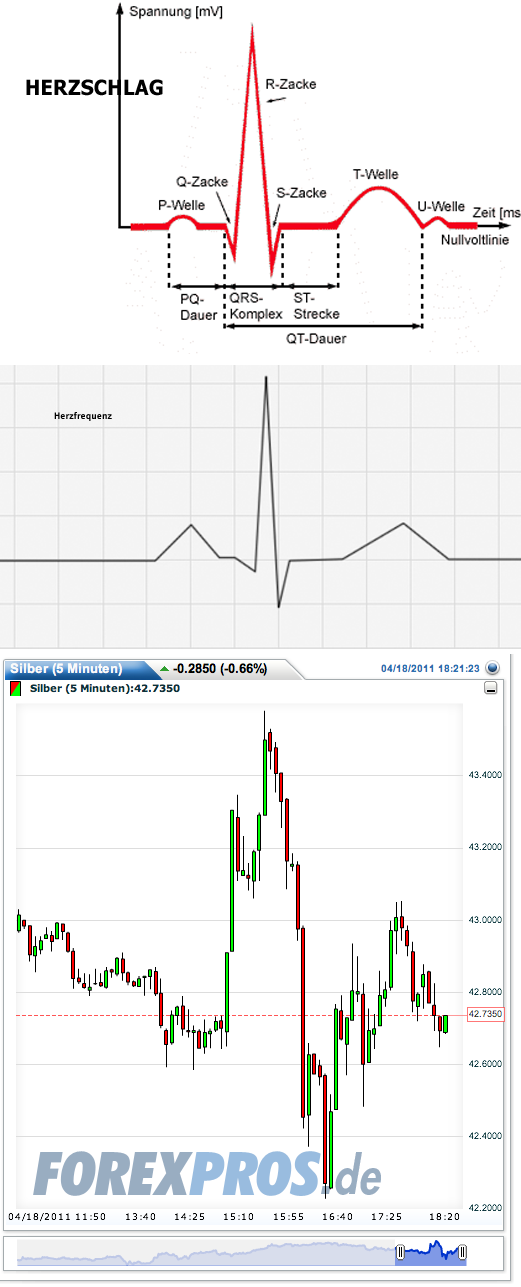Click the T-Welle label
This screenshot has height=1287, width=521.
coord(375,174)
